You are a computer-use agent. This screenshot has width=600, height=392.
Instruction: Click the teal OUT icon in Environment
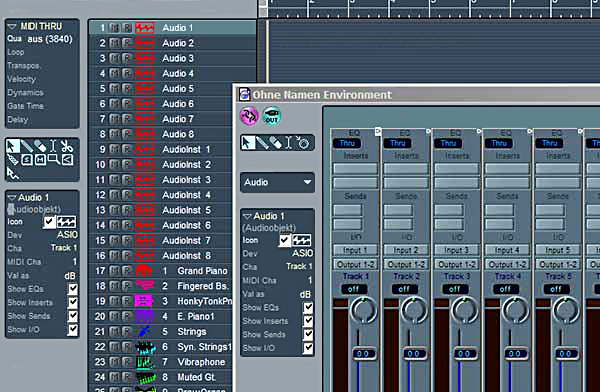click(x=272, y=116)
